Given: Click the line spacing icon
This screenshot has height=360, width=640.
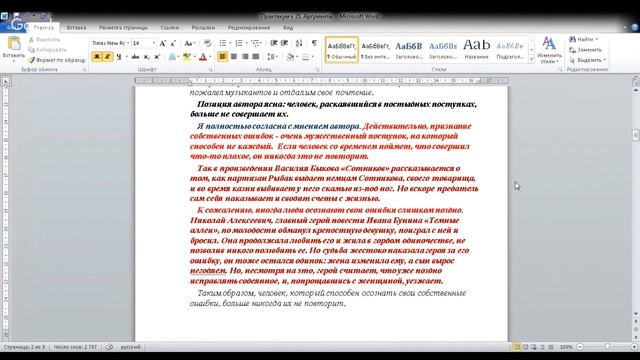Looking at the screenshot, I should pos(271,57).
